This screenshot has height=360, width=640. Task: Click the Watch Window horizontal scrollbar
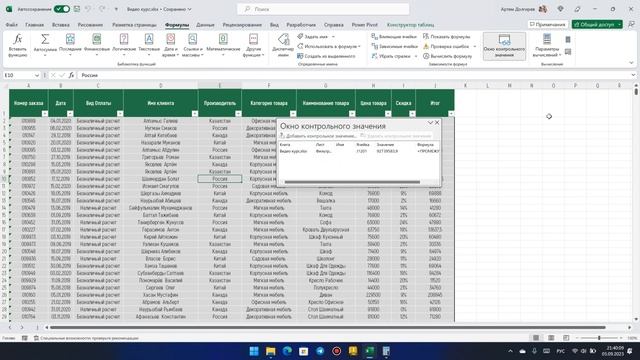pyautogui.click(x=352, y=182)
